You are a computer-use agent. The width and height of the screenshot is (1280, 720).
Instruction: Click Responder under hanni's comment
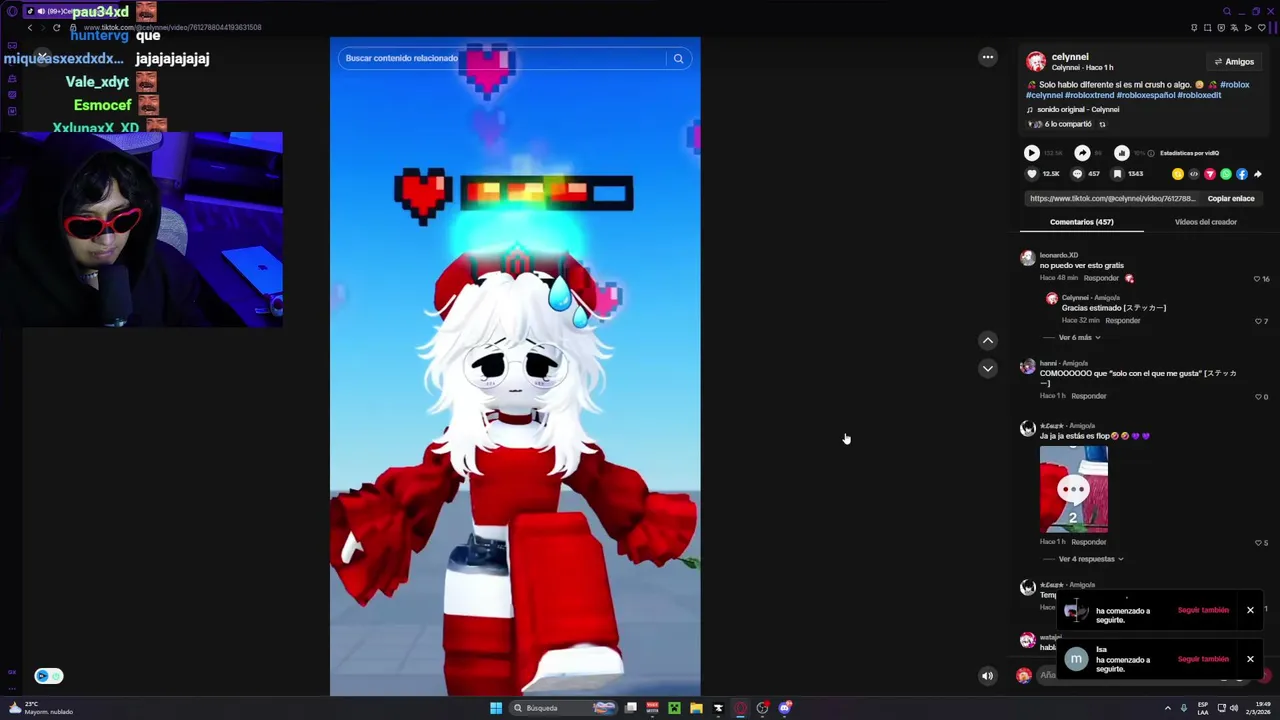point(1088,396)
